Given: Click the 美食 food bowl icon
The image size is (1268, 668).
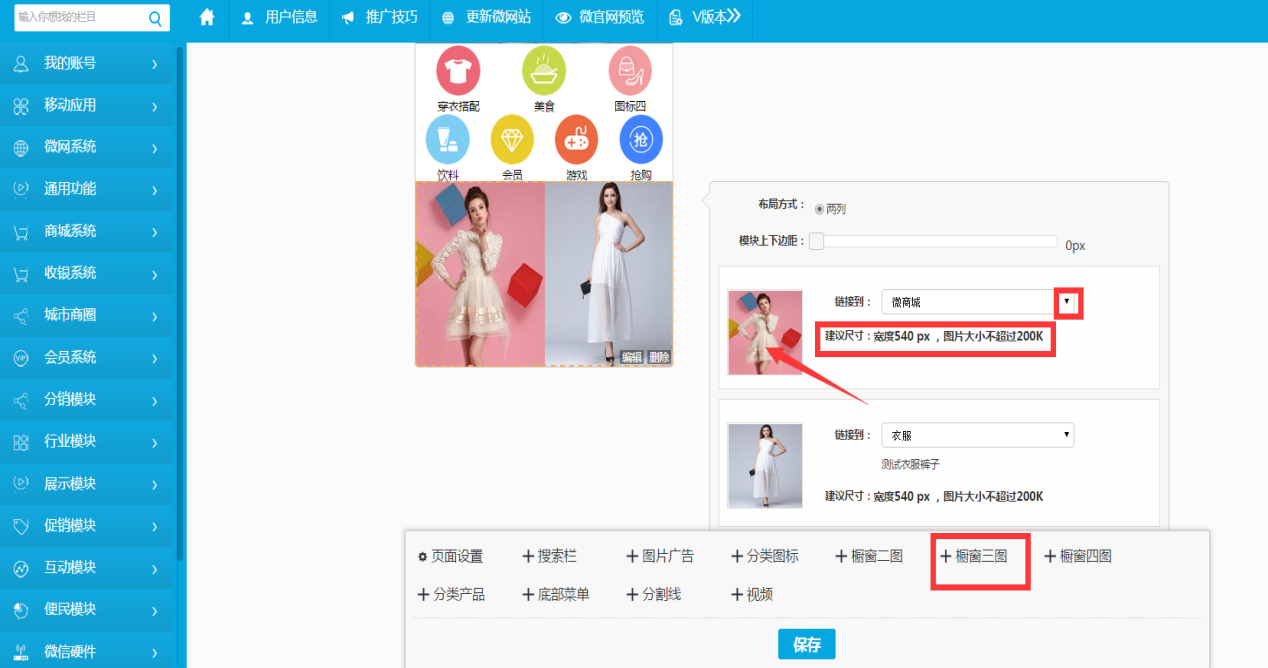Looking at the screenshot, I should coord(544,72).
